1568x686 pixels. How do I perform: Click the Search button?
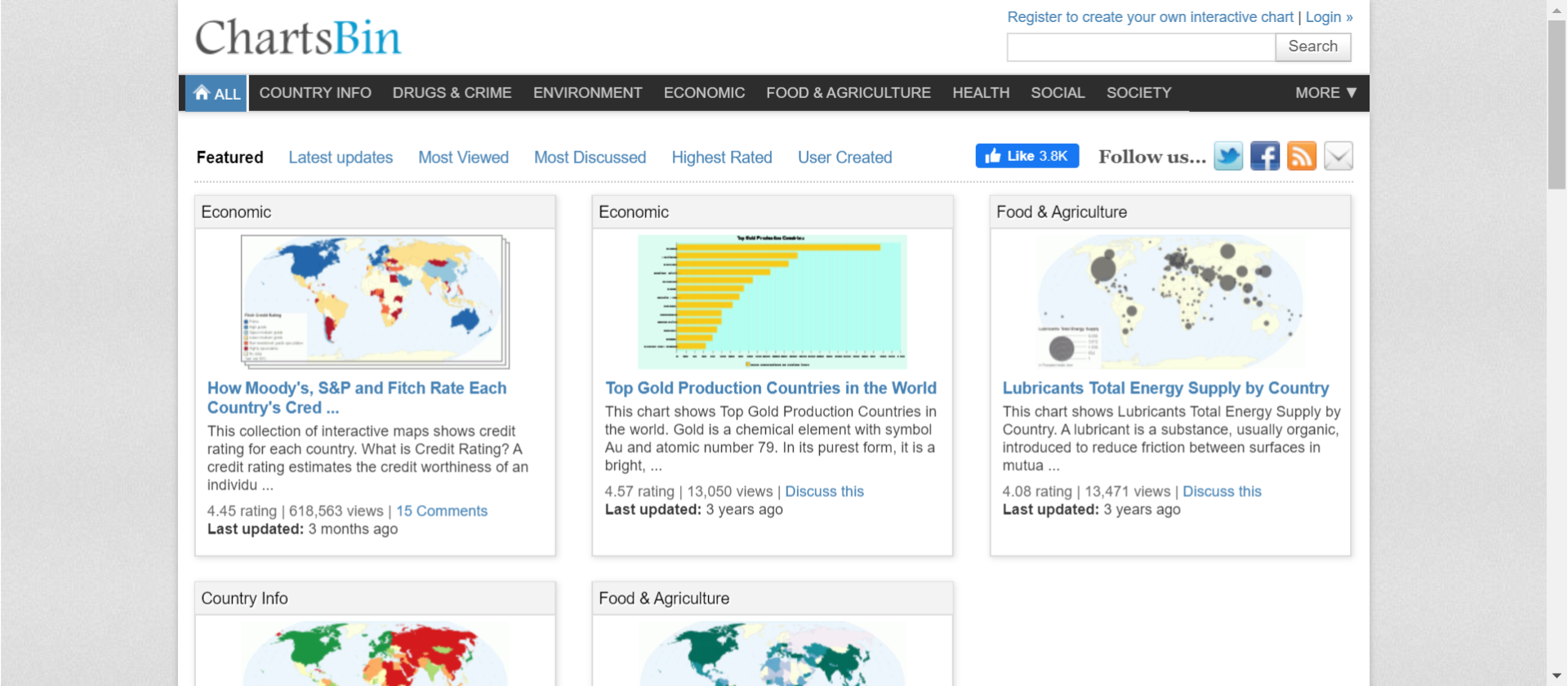[1312, 47]
